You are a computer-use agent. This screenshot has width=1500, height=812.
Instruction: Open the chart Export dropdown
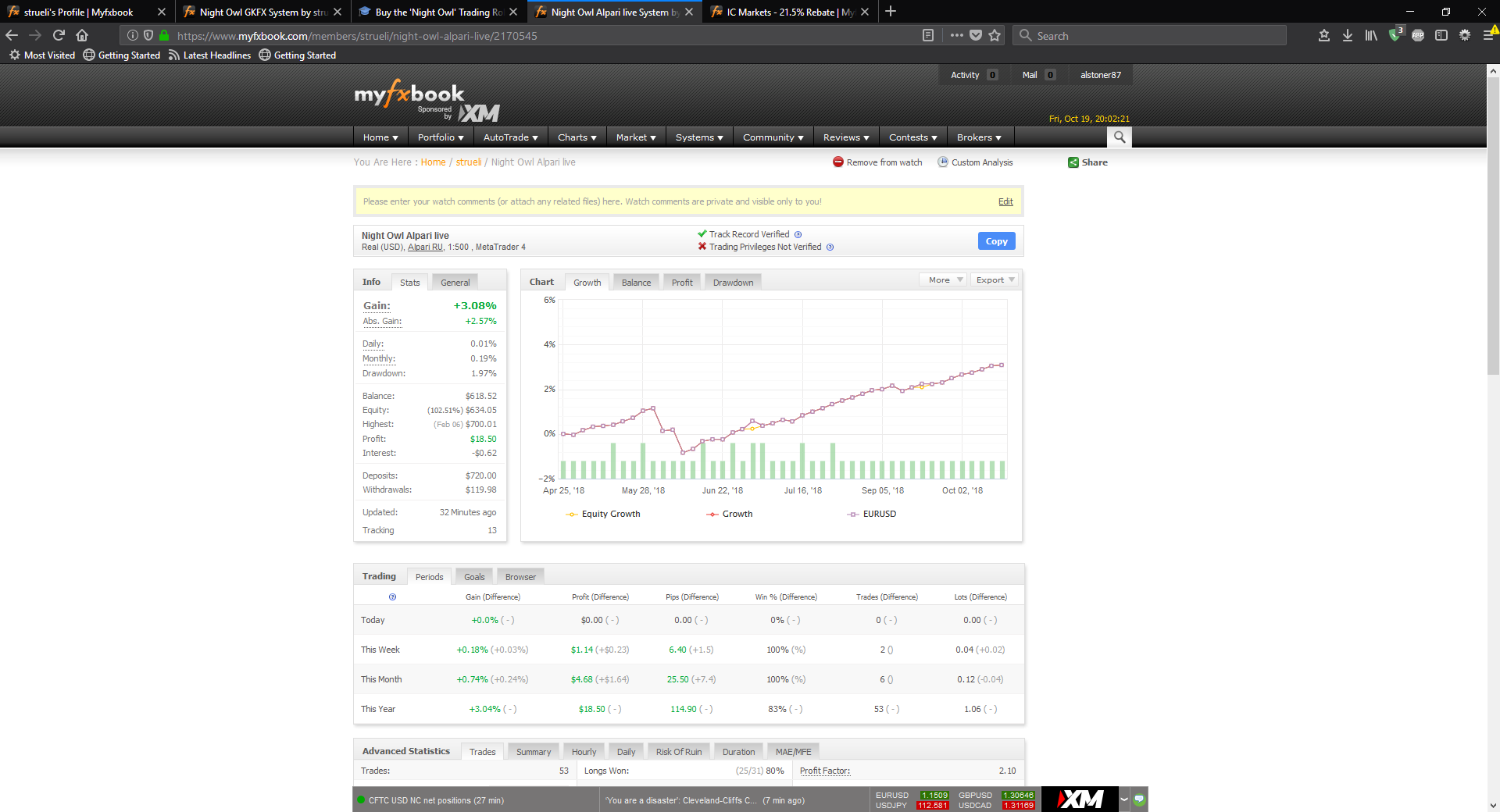[995, 280]
